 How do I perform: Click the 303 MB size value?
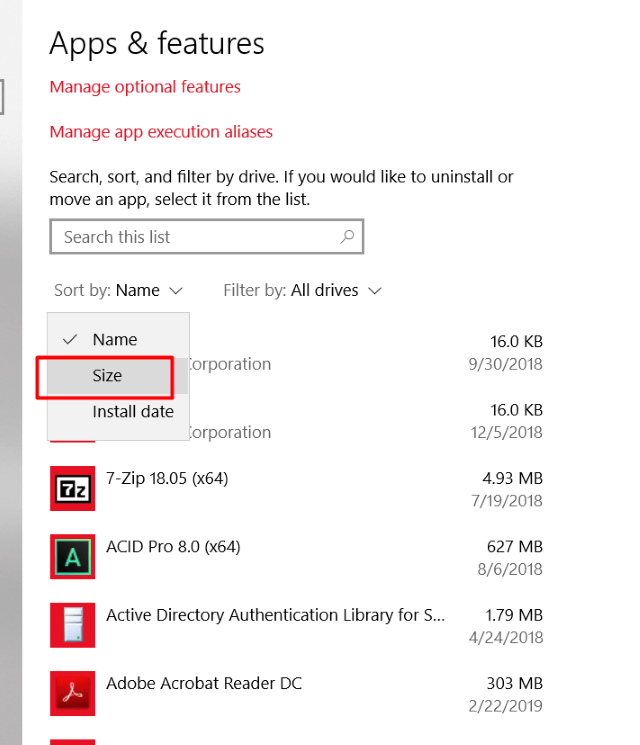[515, 683]
